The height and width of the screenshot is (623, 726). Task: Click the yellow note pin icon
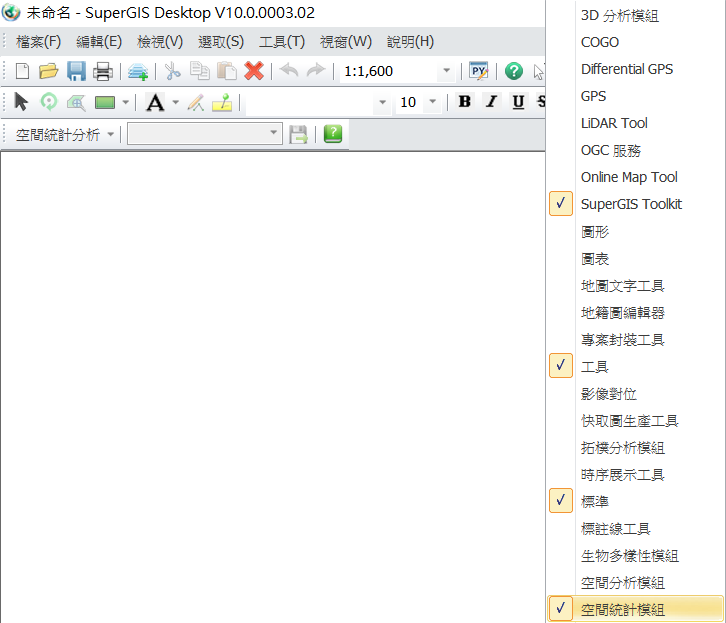(x=222, y=102)
